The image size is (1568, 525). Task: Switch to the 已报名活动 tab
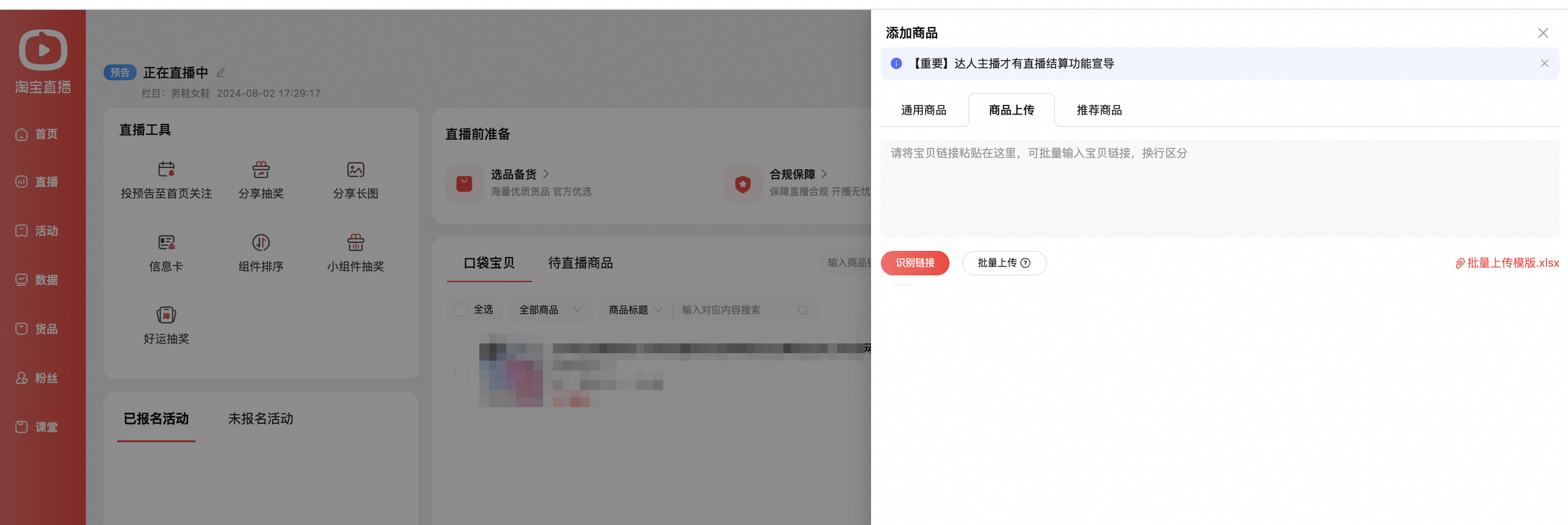pyautogui.click(x=156, y=419)
